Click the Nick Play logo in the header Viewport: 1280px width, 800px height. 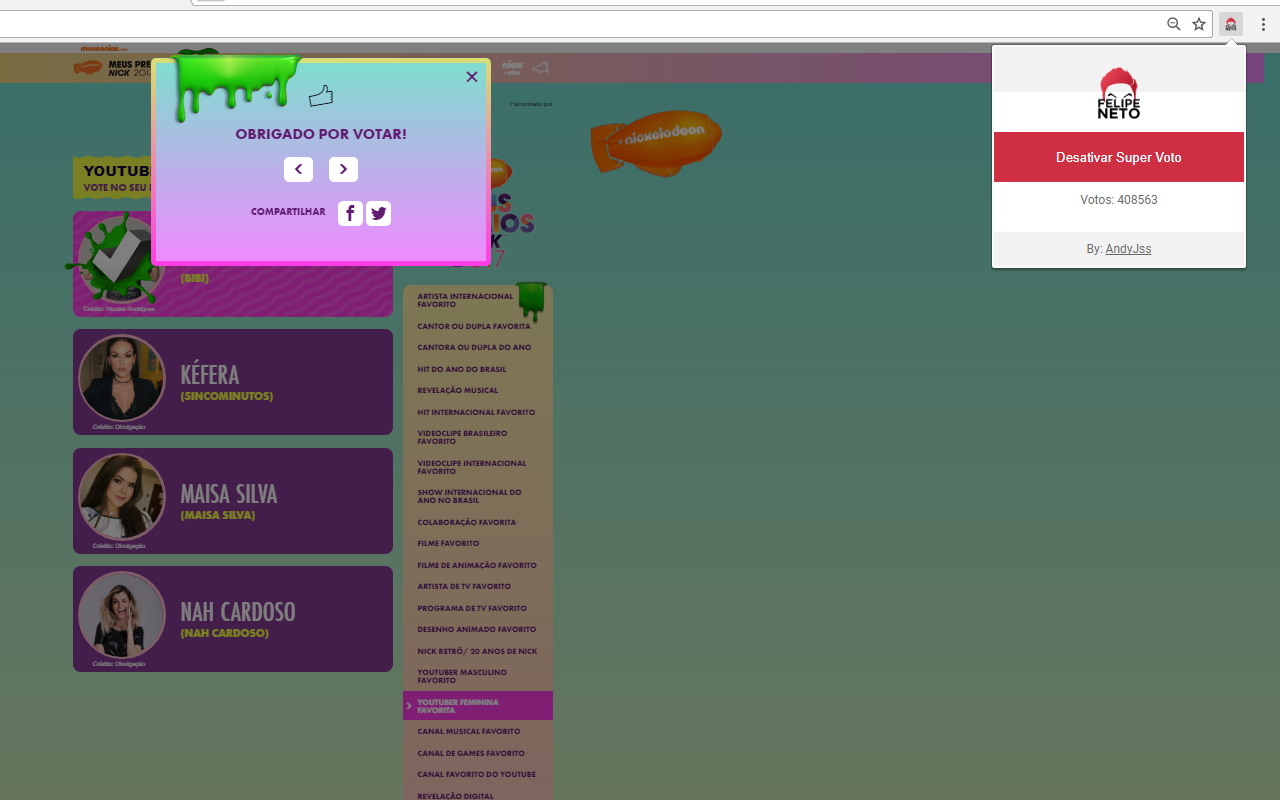[x=513, y=68]
